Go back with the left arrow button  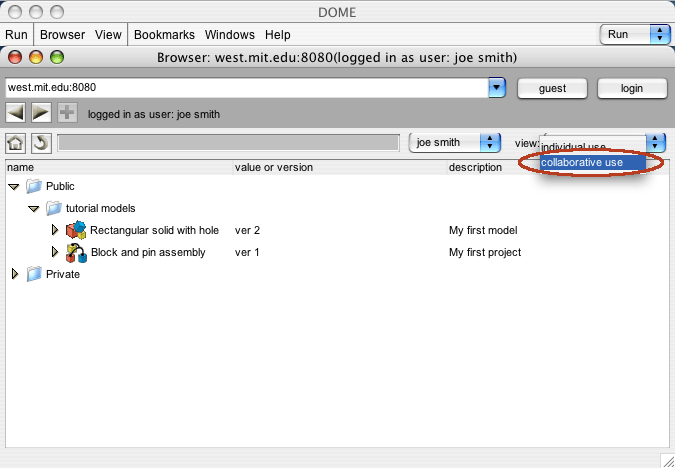pos(15,113)
